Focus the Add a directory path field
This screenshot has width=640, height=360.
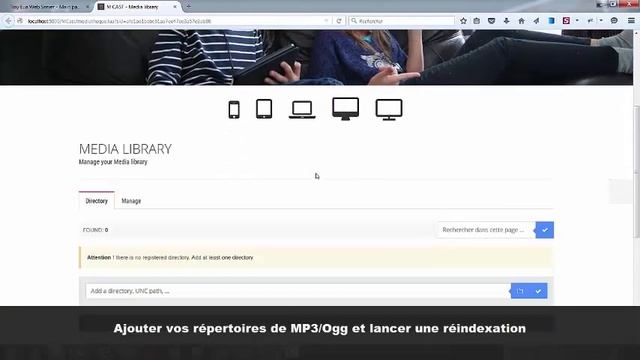pos(298,291)
